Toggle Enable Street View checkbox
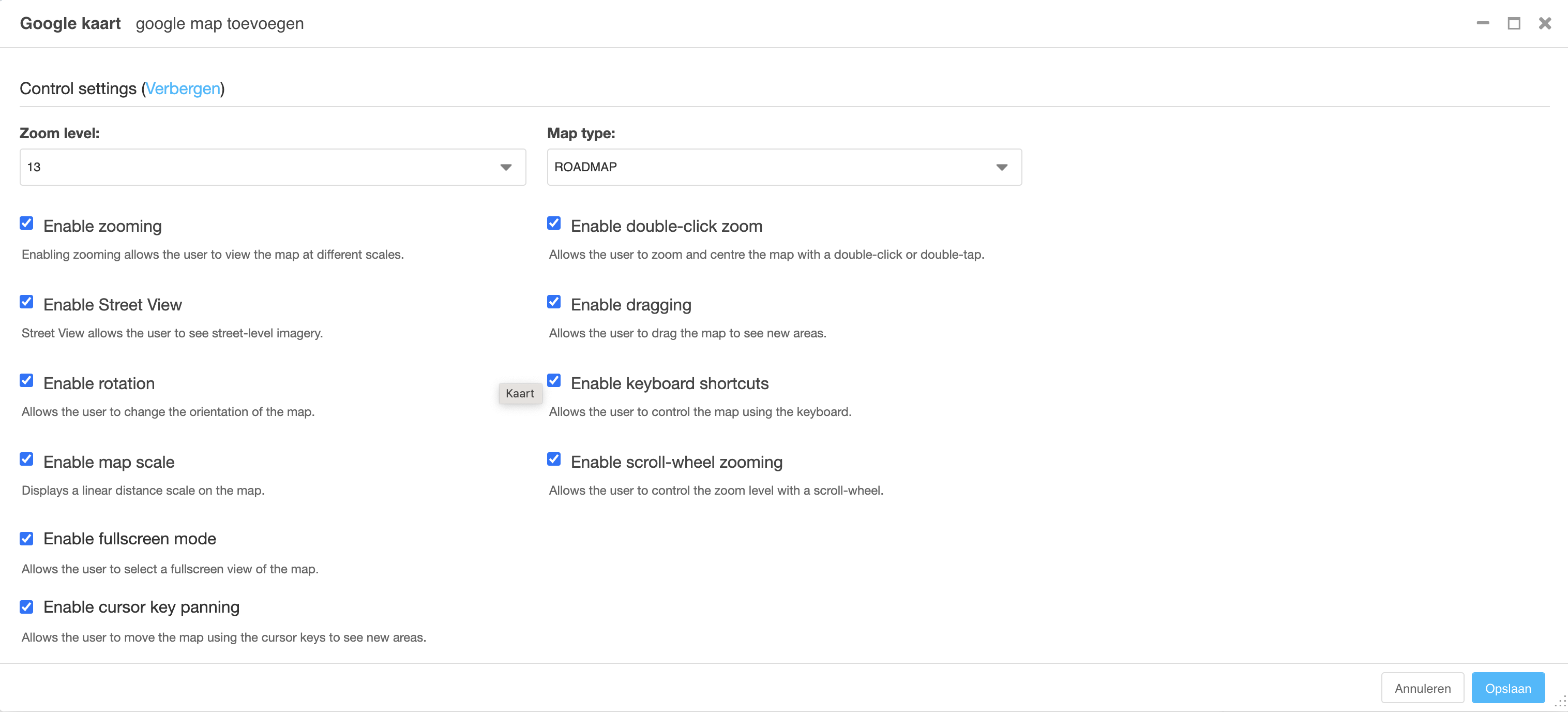The width and height of the screenshot is (1568, 712). (26, 302)
